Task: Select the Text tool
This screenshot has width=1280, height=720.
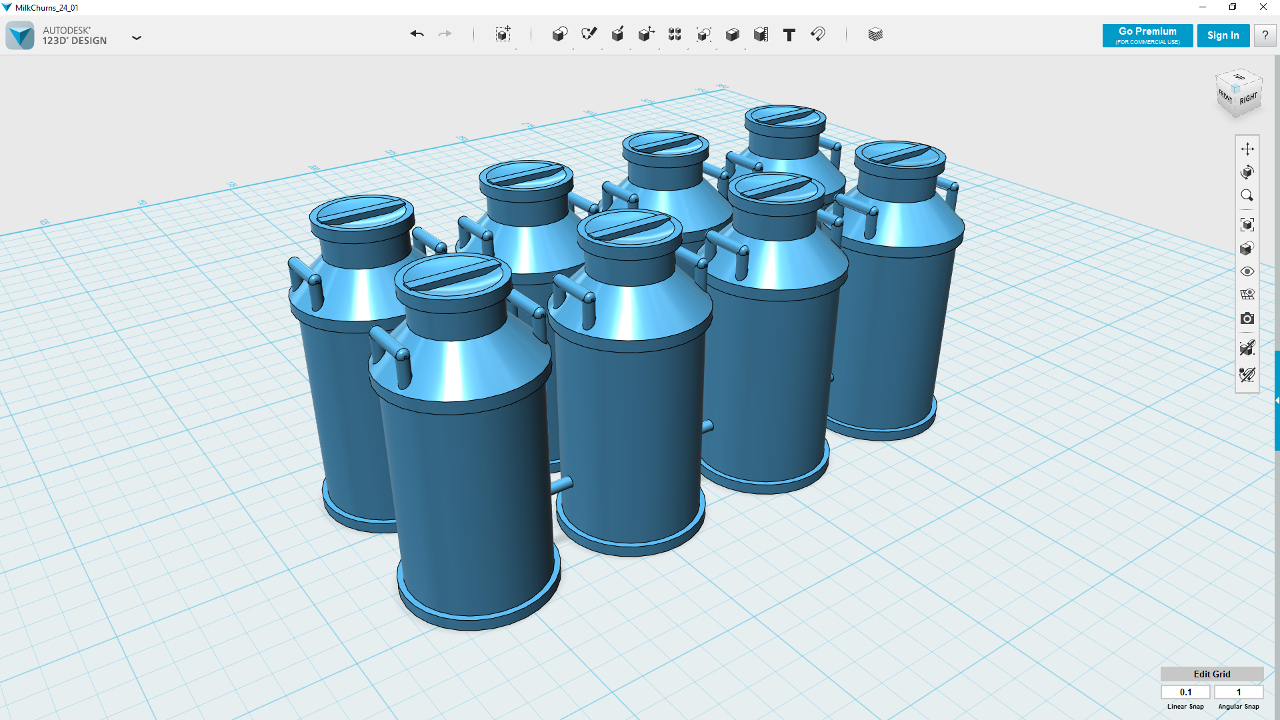Action: [789, 34]
